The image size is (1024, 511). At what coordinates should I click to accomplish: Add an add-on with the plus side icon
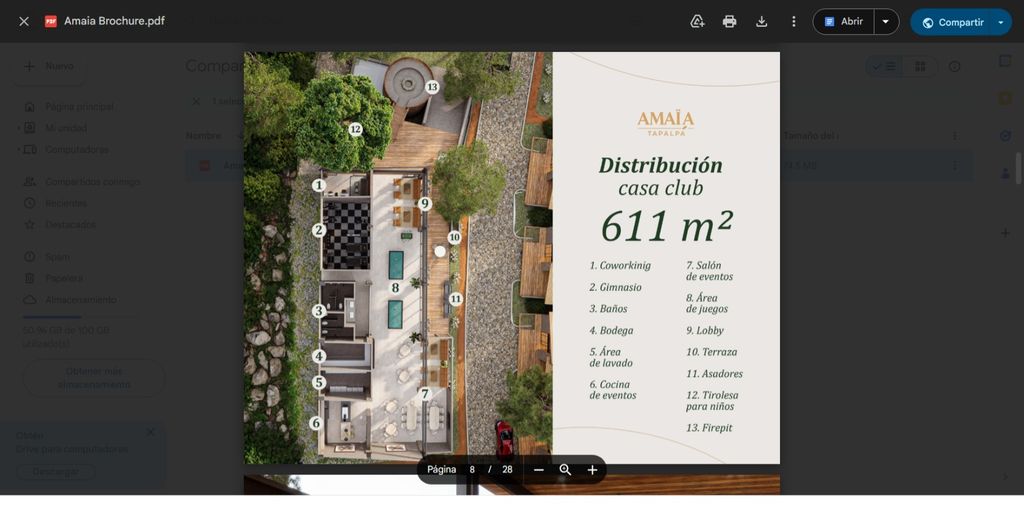pos(1005,233)
